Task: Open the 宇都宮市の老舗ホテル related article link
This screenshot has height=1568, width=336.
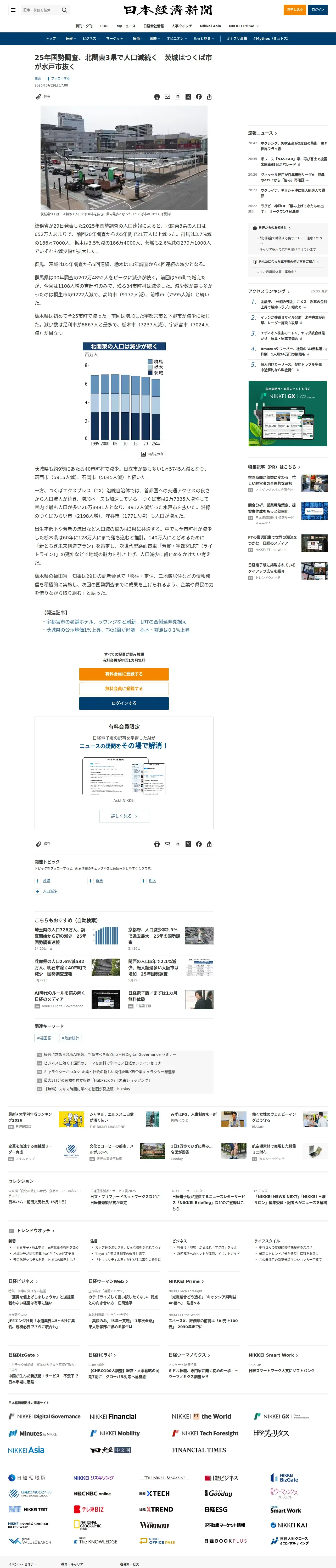Action: (116, 622)
